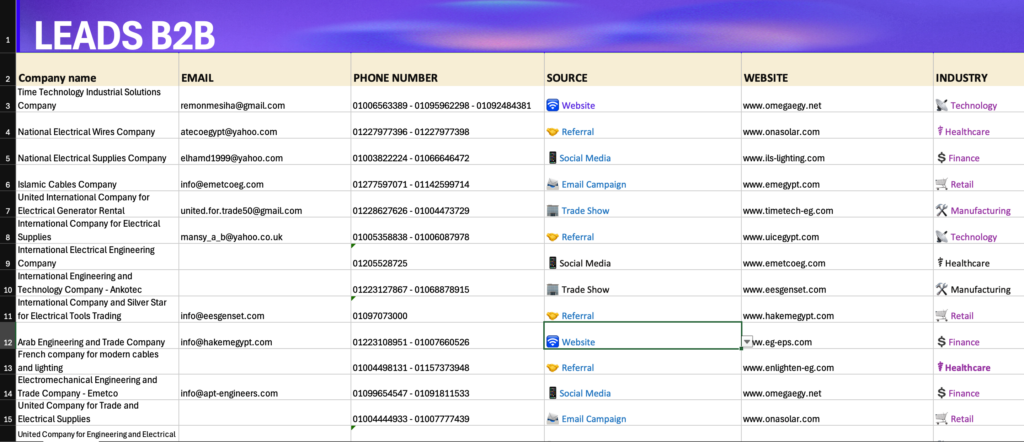Click envelope icon beside Email Campaign in row 15
1024x442 pixels.
point(552,419)
